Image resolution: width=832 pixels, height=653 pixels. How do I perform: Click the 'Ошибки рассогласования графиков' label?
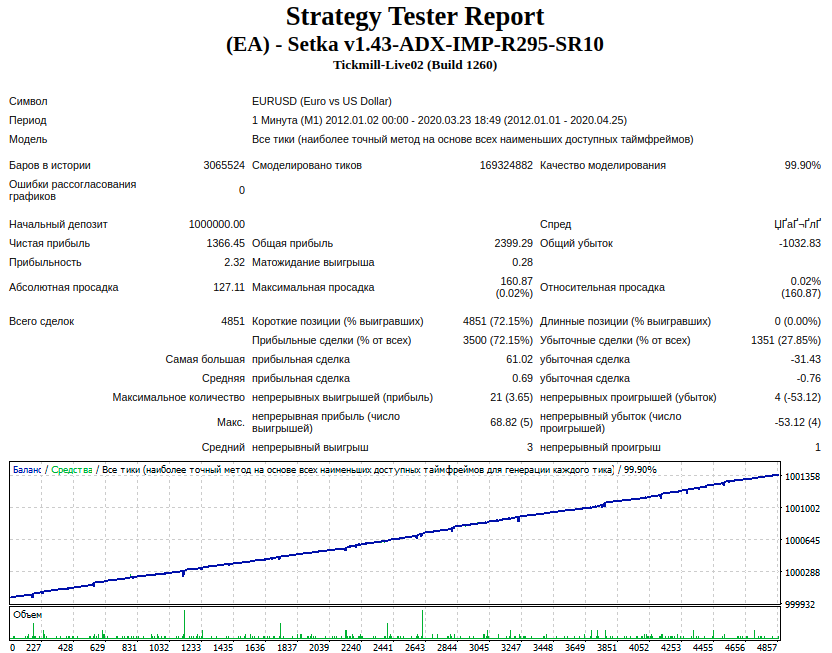73,190
